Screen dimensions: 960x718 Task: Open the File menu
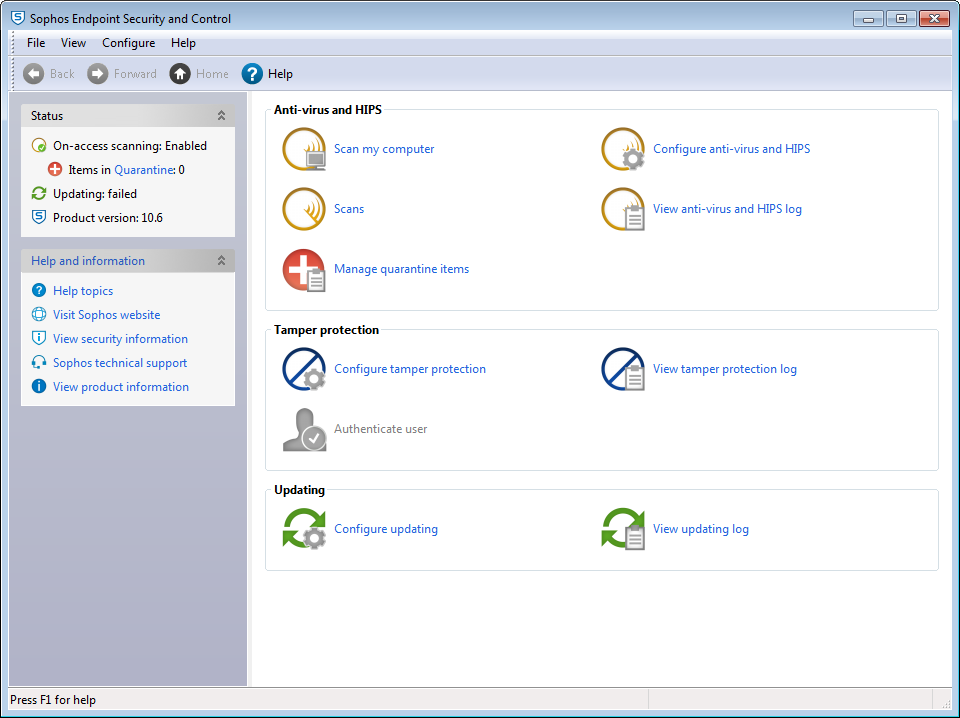[36, 43]
